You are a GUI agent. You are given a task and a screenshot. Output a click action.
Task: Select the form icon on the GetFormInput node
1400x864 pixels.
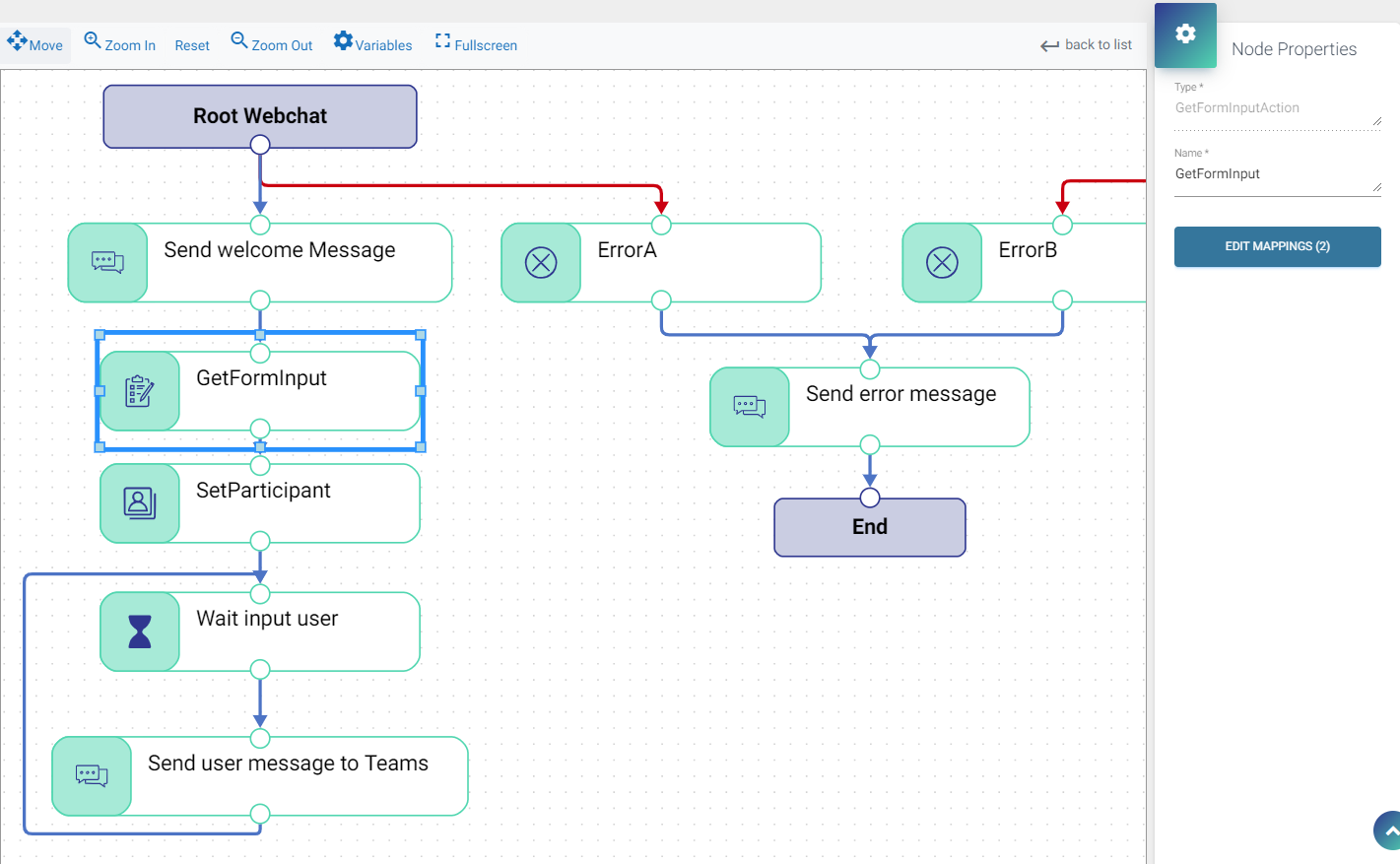(140, 391)
